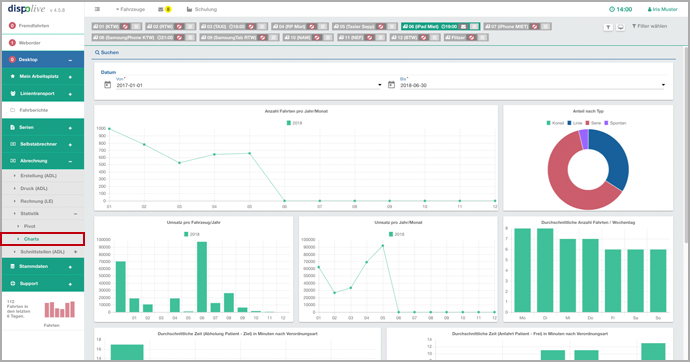The image size is (690, 362).
Task: Click red blocked icon on 11 (NEF)
Action: pyautogui.click(x=370, y=38)
